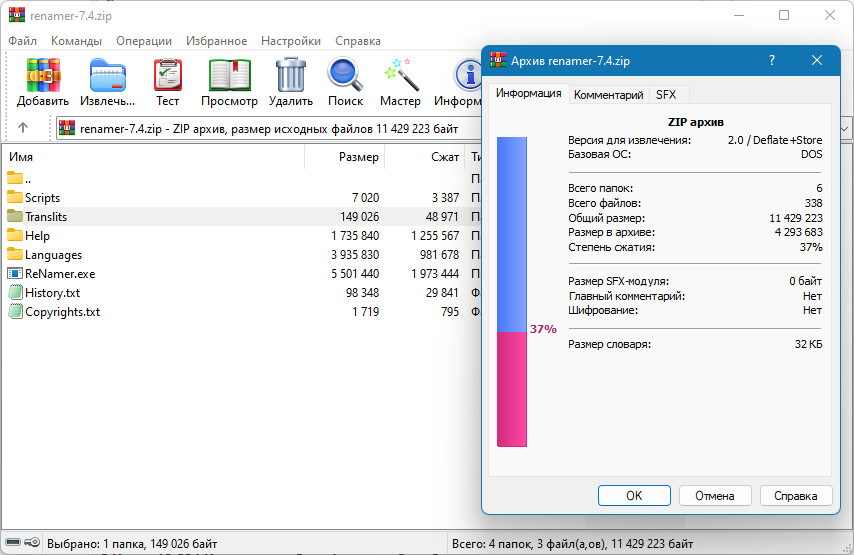Open the Файл menu
854x555 pixels.
pyautogui.click(x=23, y=41)
